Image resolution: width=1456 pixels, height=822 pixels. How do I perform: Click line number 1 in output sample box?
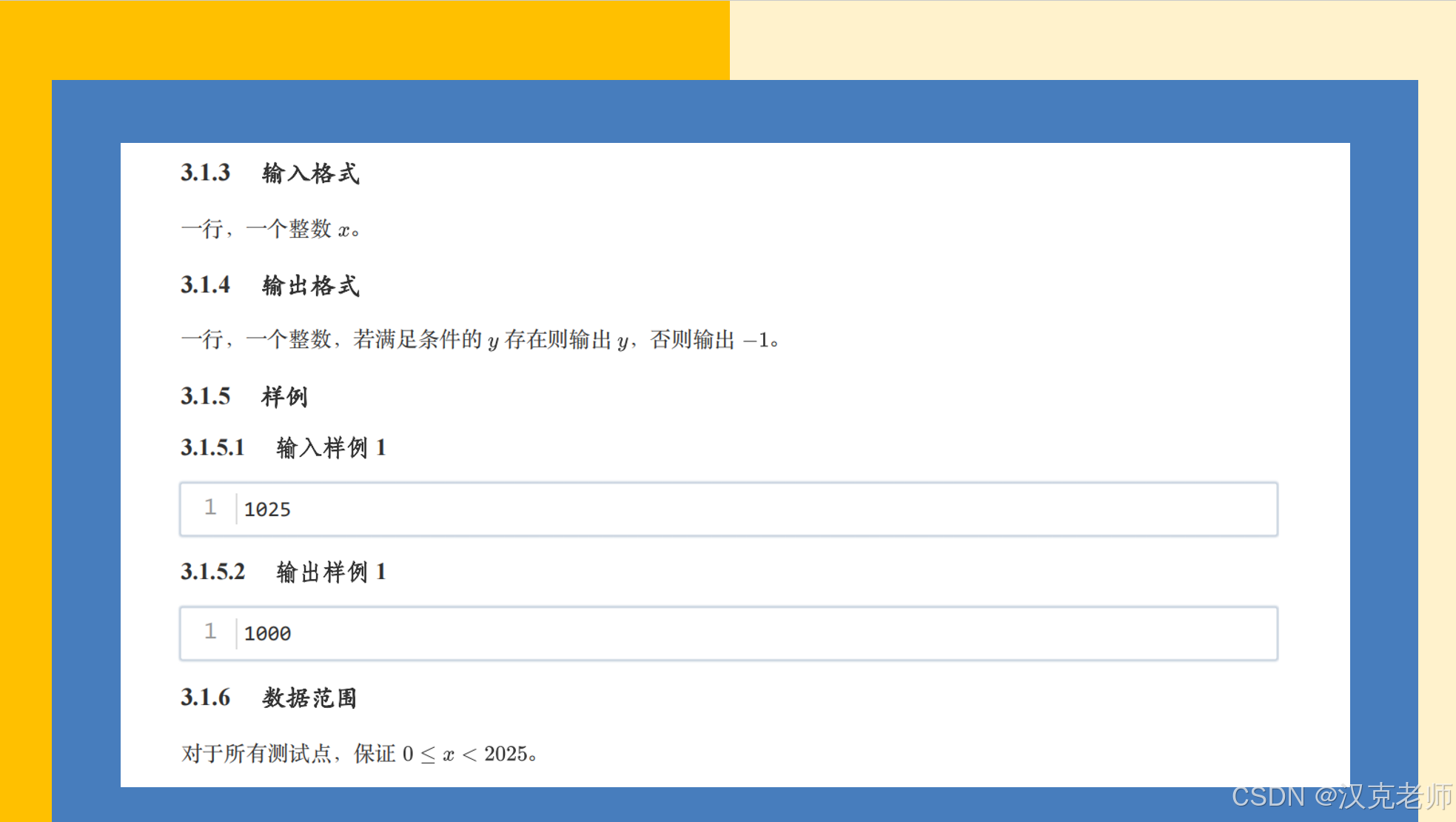coord(210,632)
